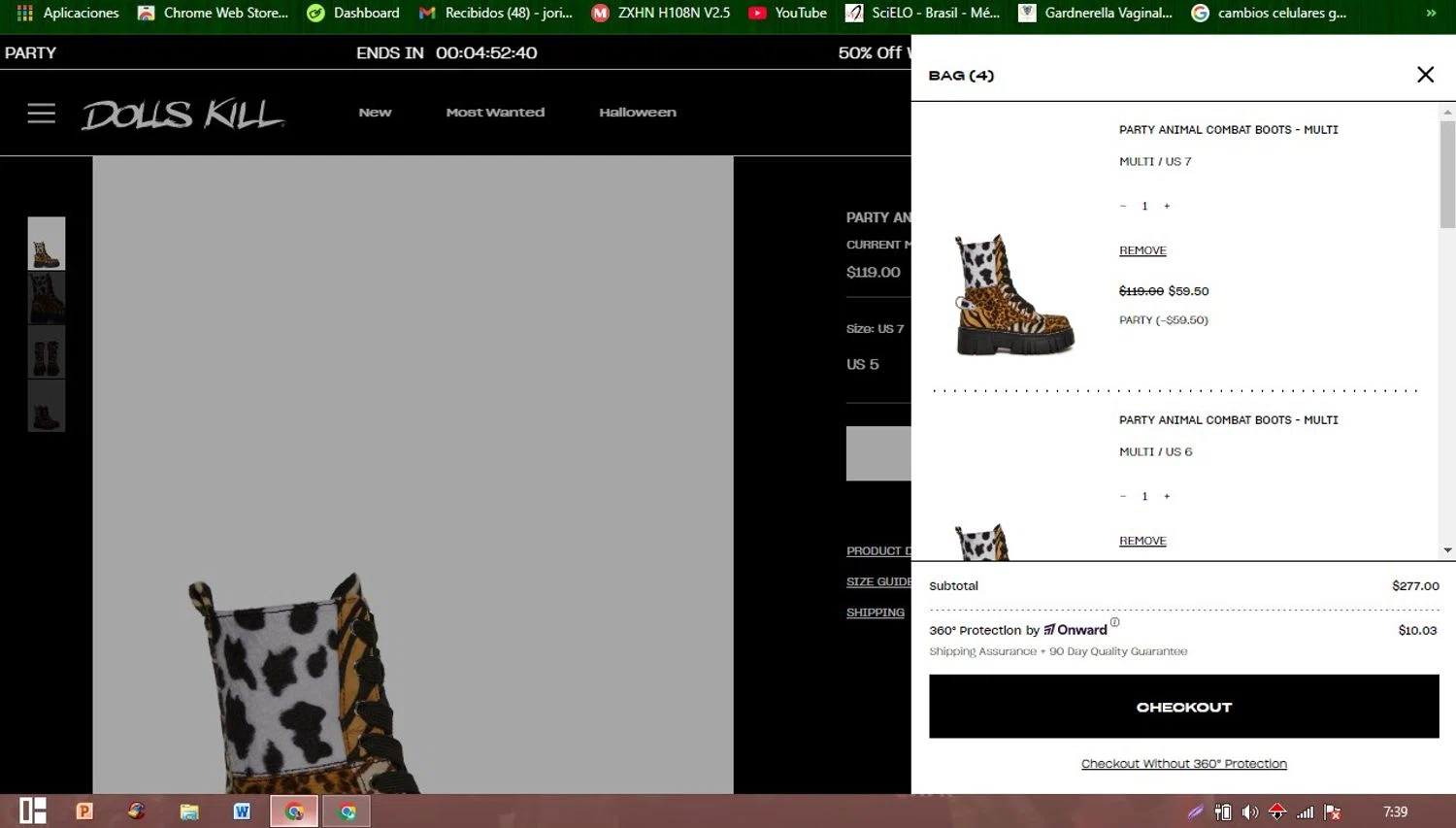Remove the US 7 boots from bag
The width and height of the screenshot is (1456, 828).
click(x=1142, y=250)
